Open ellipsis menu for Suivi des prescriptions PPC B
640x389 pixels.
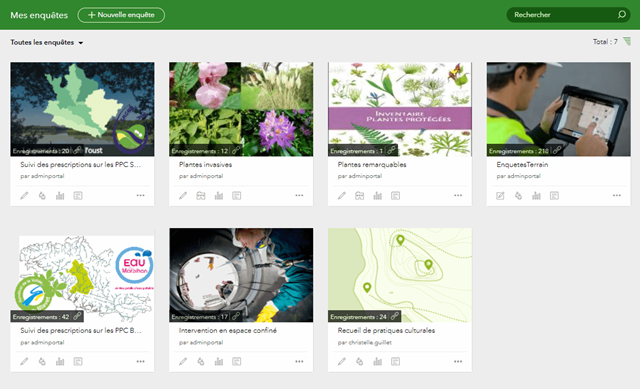point(140,361)
